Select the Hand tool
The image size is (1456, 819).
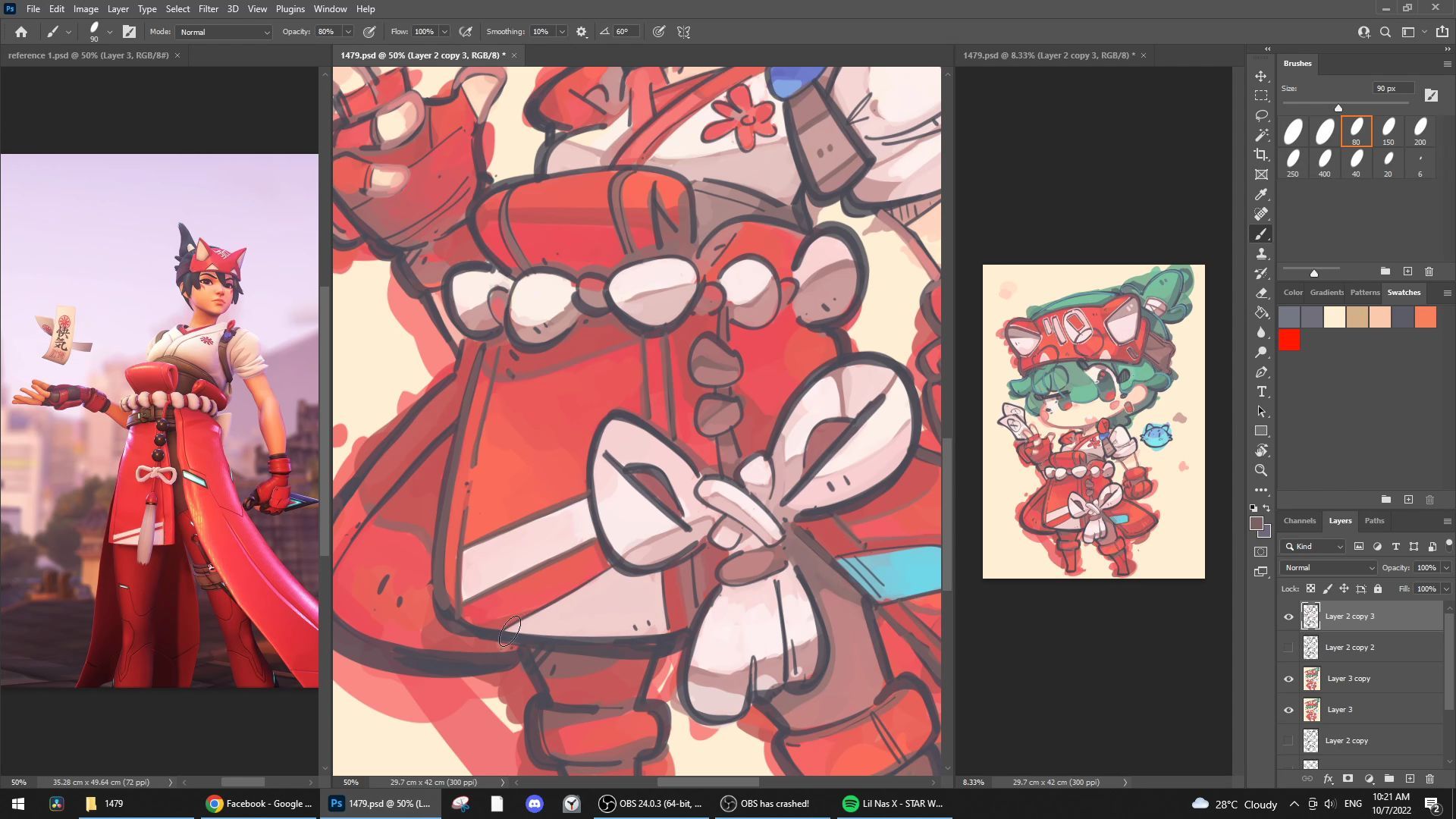pos(1261,450)
